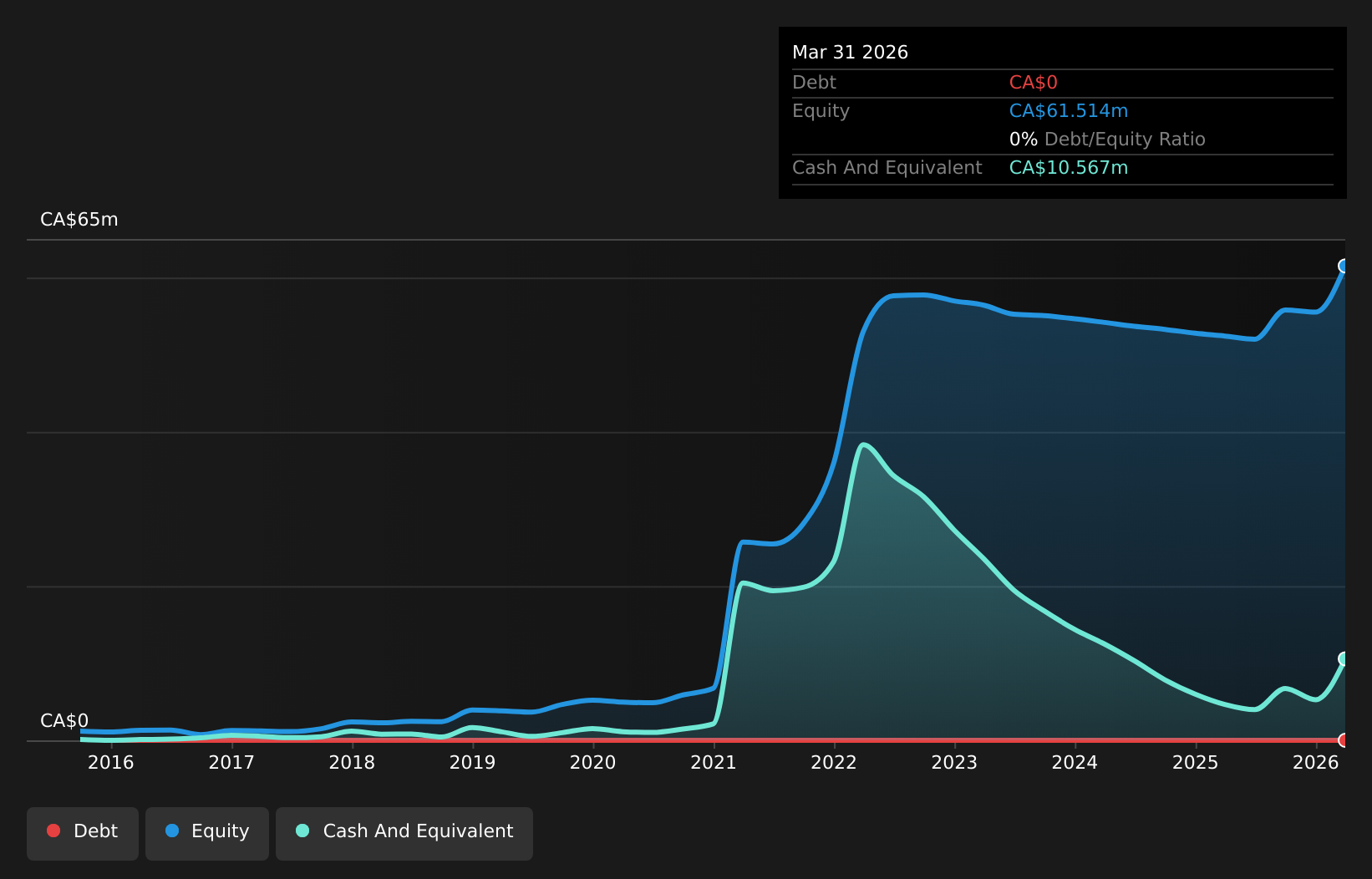Click the Mar 31 2026 tooltip date
The height and width of the screenshot is (879, 1372).
pos(850,53)
